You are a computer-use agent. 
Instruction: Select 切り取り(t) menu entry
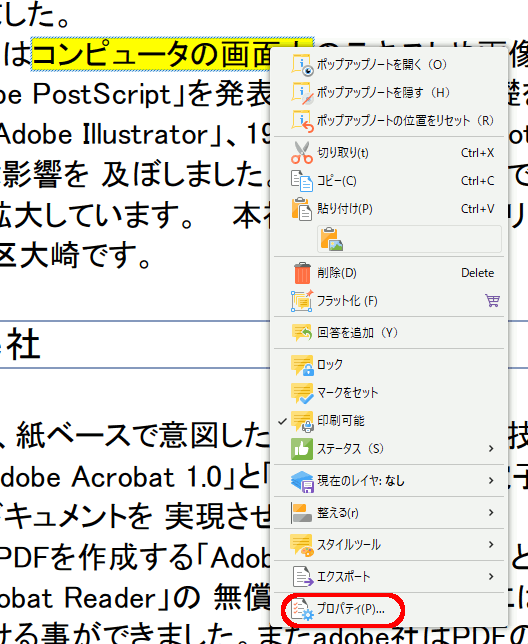(x=388, y=153)
